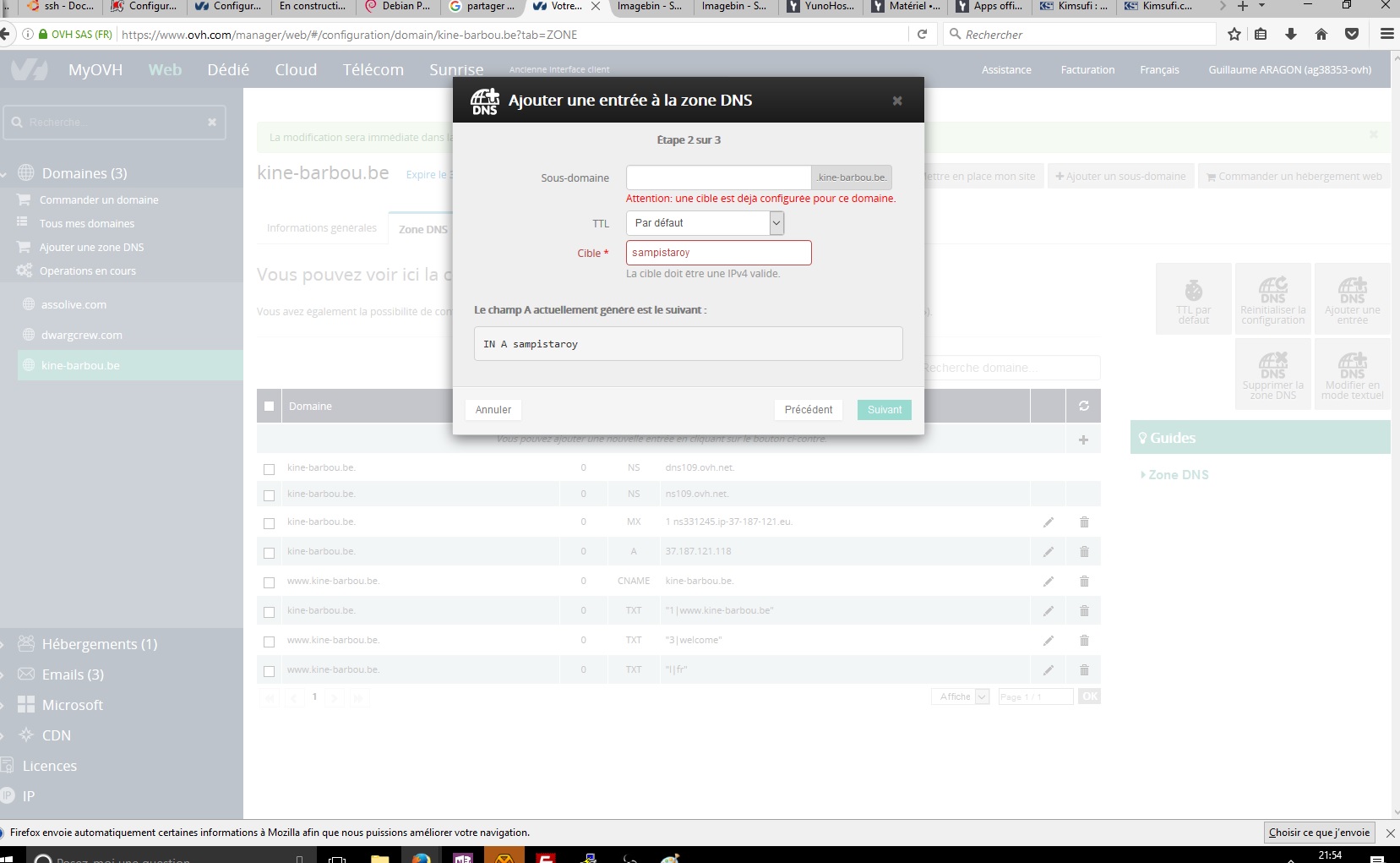Switch to Informations générales tab
The width and height of the screenshot is (1400, 863).
point(322,228)
